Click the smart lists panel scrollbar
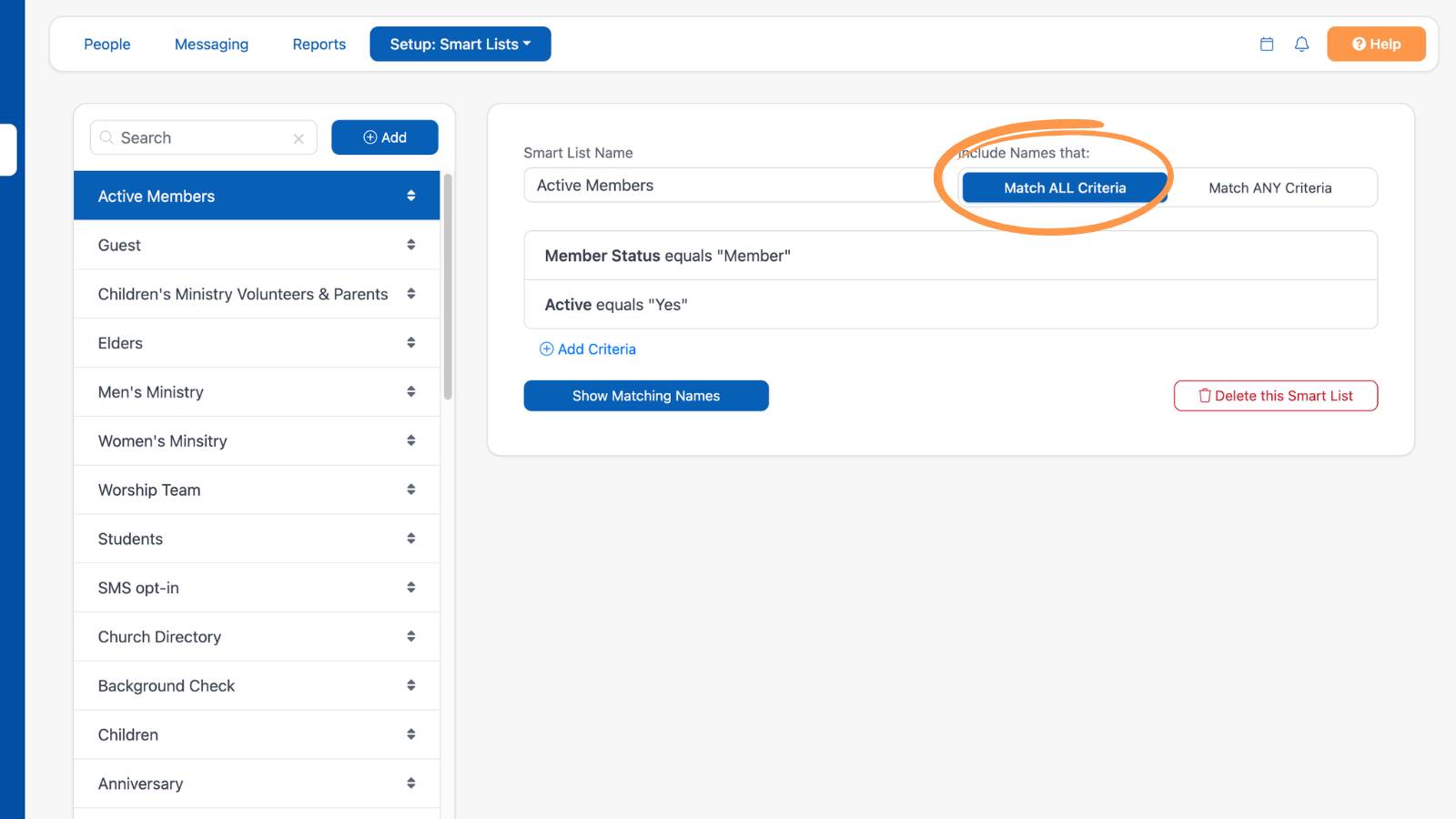 pos(448,287)
